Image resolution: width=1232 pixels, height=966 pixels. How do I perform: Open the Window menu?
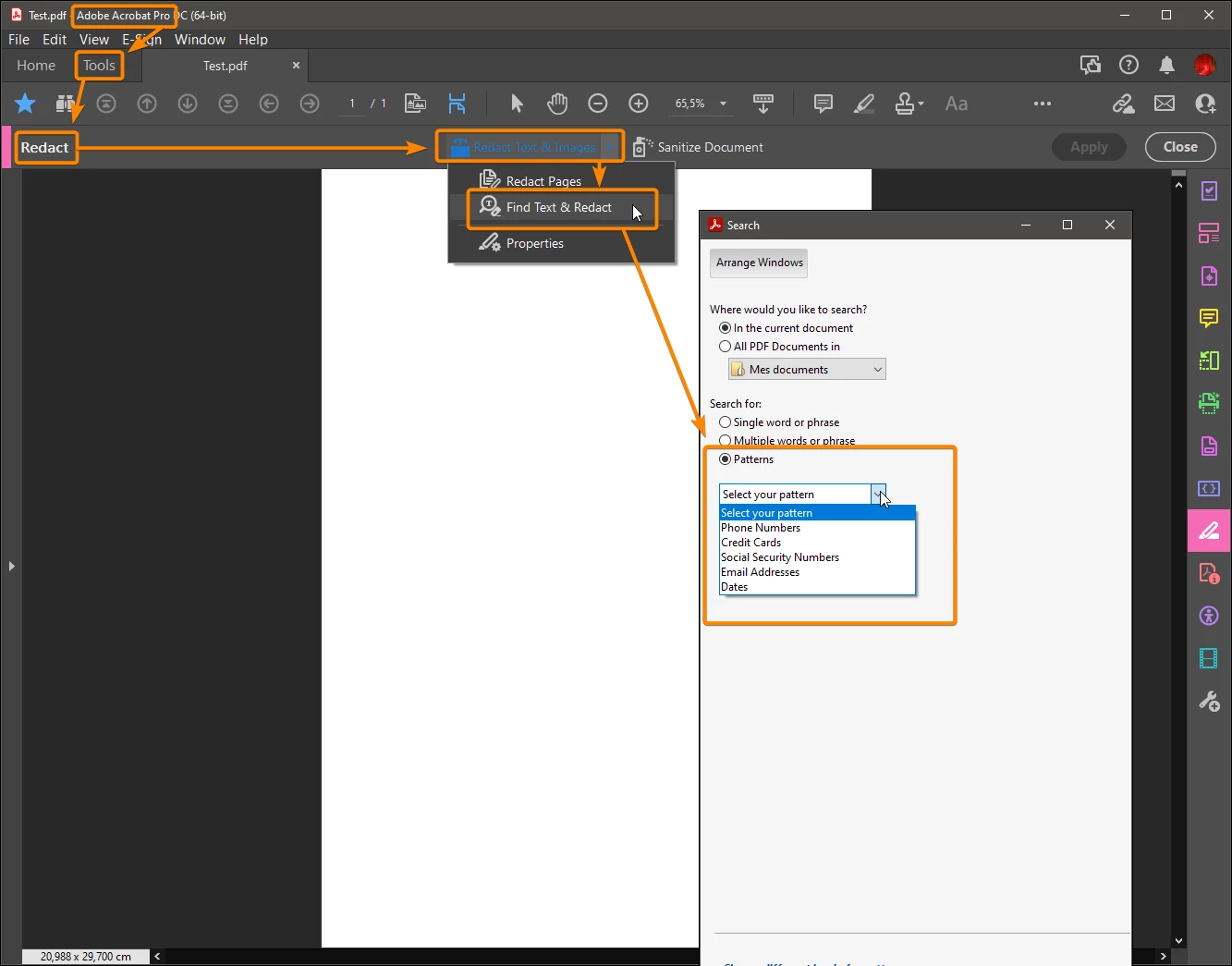(200, 40)
